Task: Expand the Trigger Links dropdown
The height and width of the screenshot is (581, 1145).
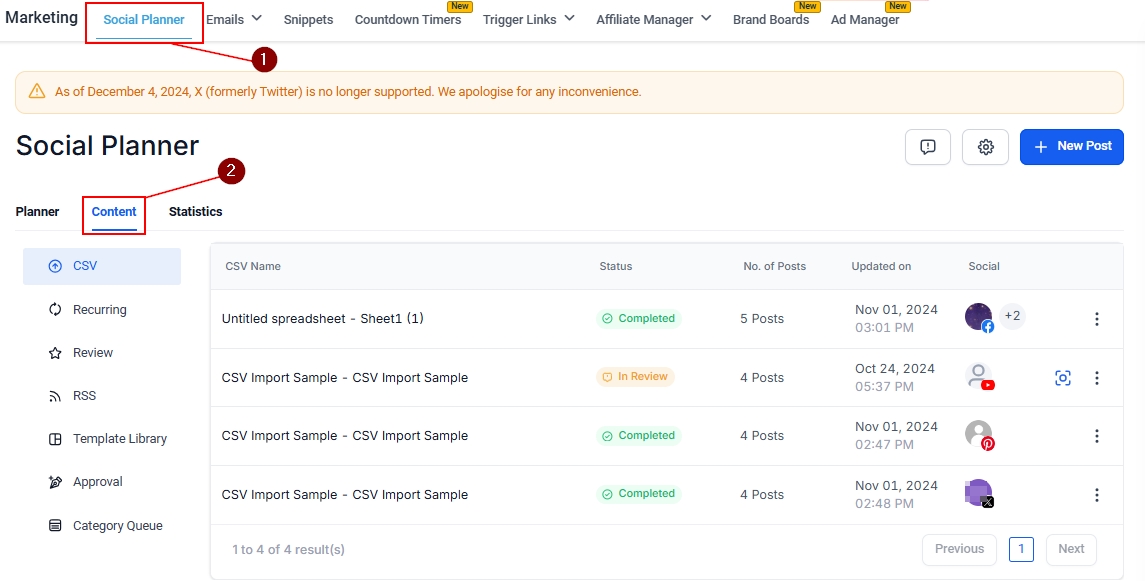Action: click(528, 19)
